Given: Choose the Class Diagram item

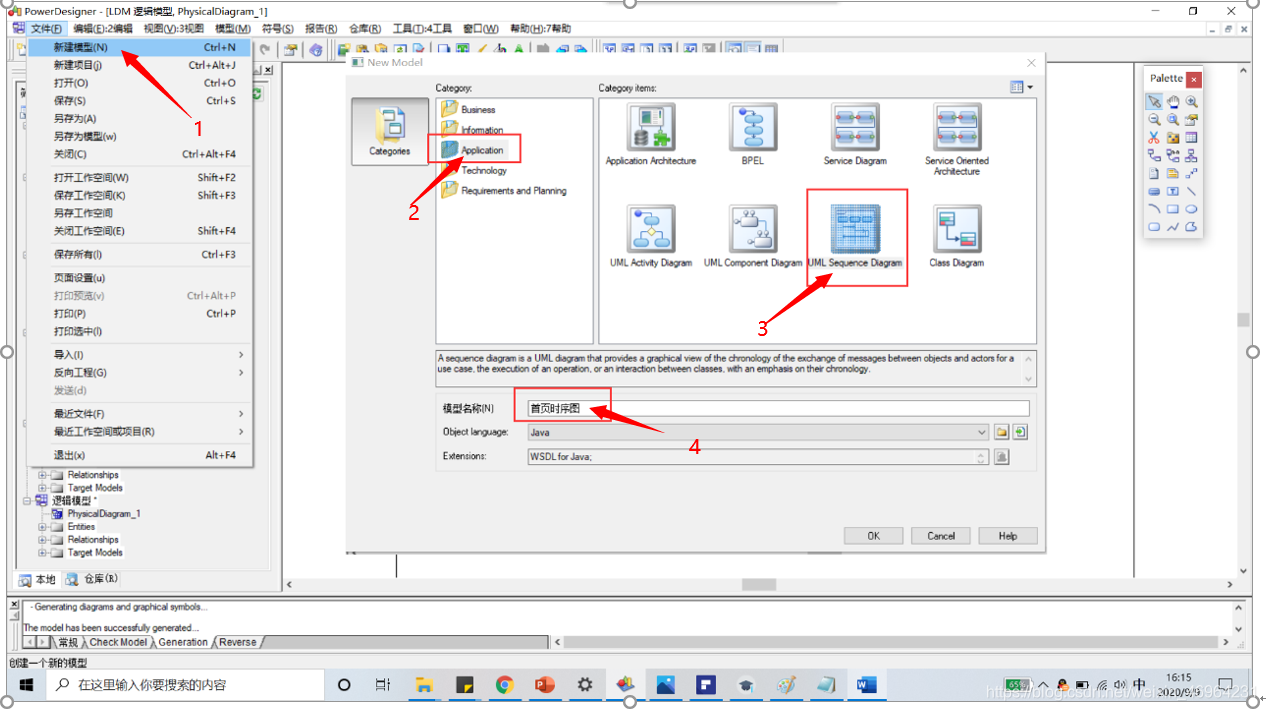Looking at the screenshot, I should [957, 237].
